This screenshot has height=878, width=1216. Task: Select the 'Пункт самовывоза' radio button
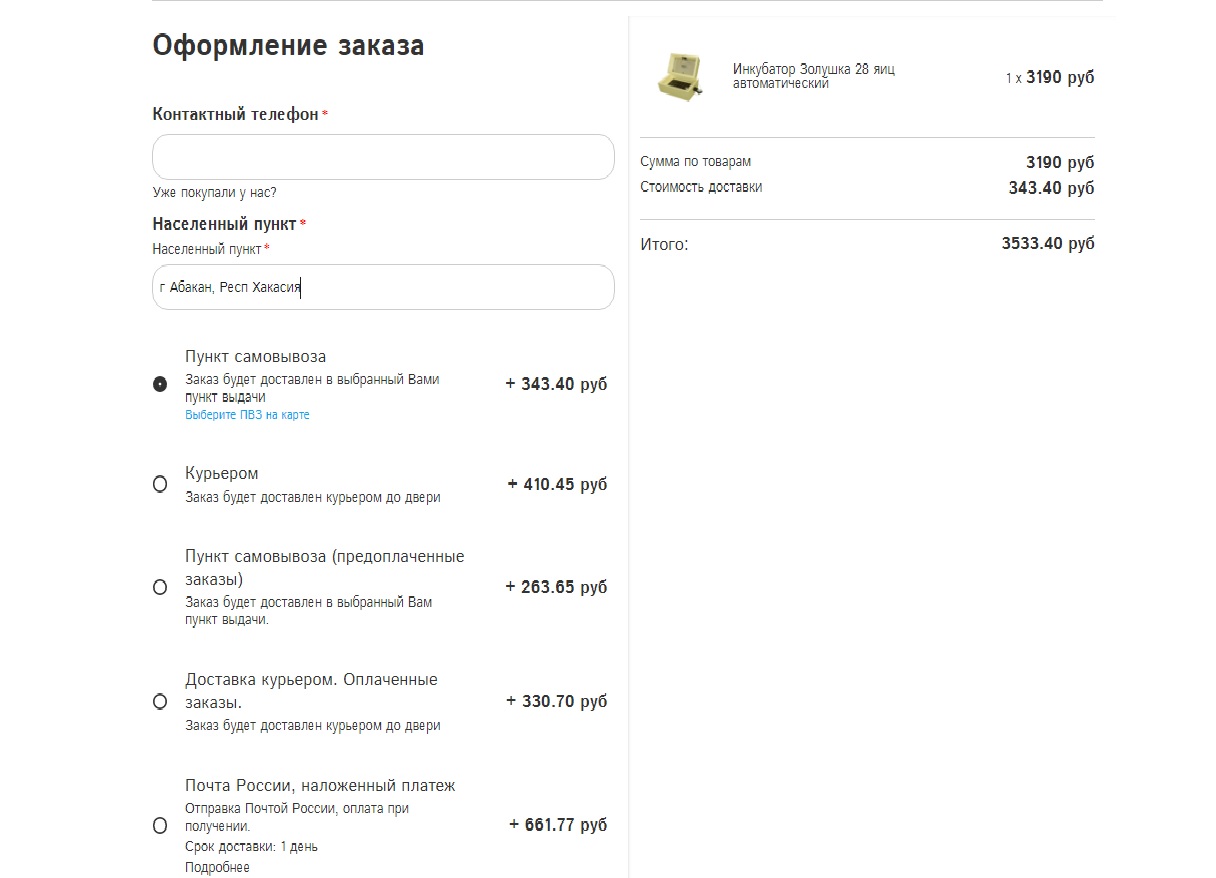click(x=160, y=385)
